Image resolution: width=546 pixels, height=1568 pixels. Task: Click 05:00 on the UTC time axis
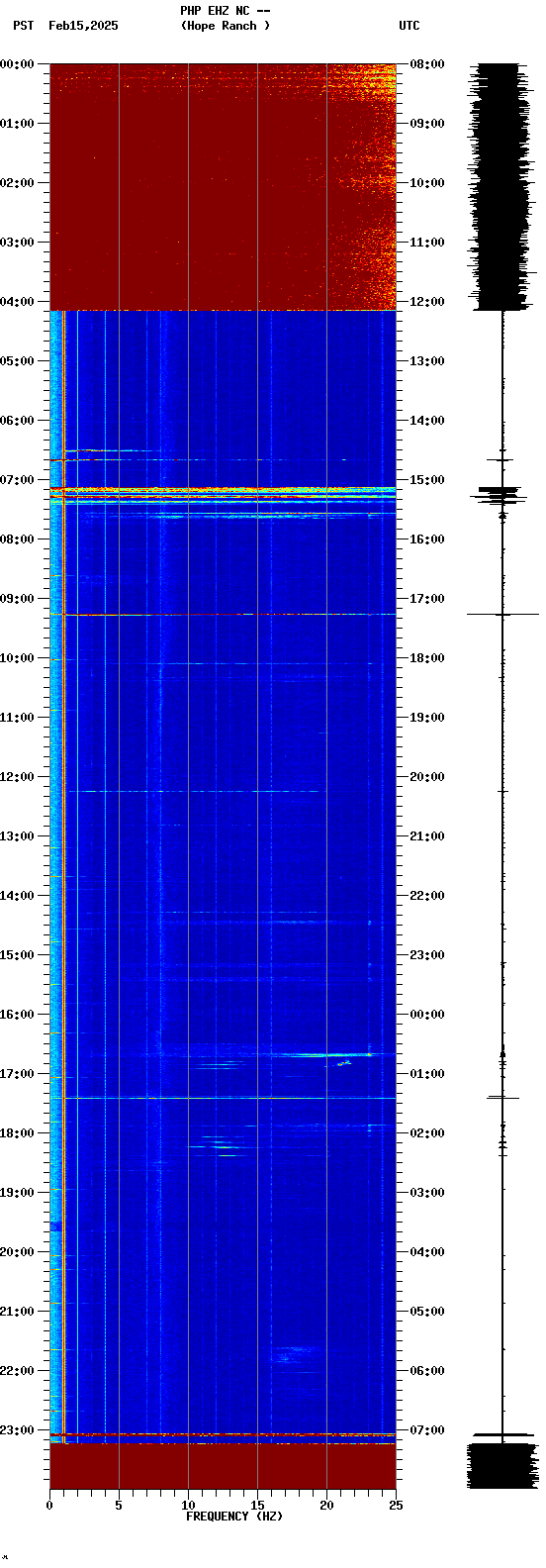[x=427, y=1311]
